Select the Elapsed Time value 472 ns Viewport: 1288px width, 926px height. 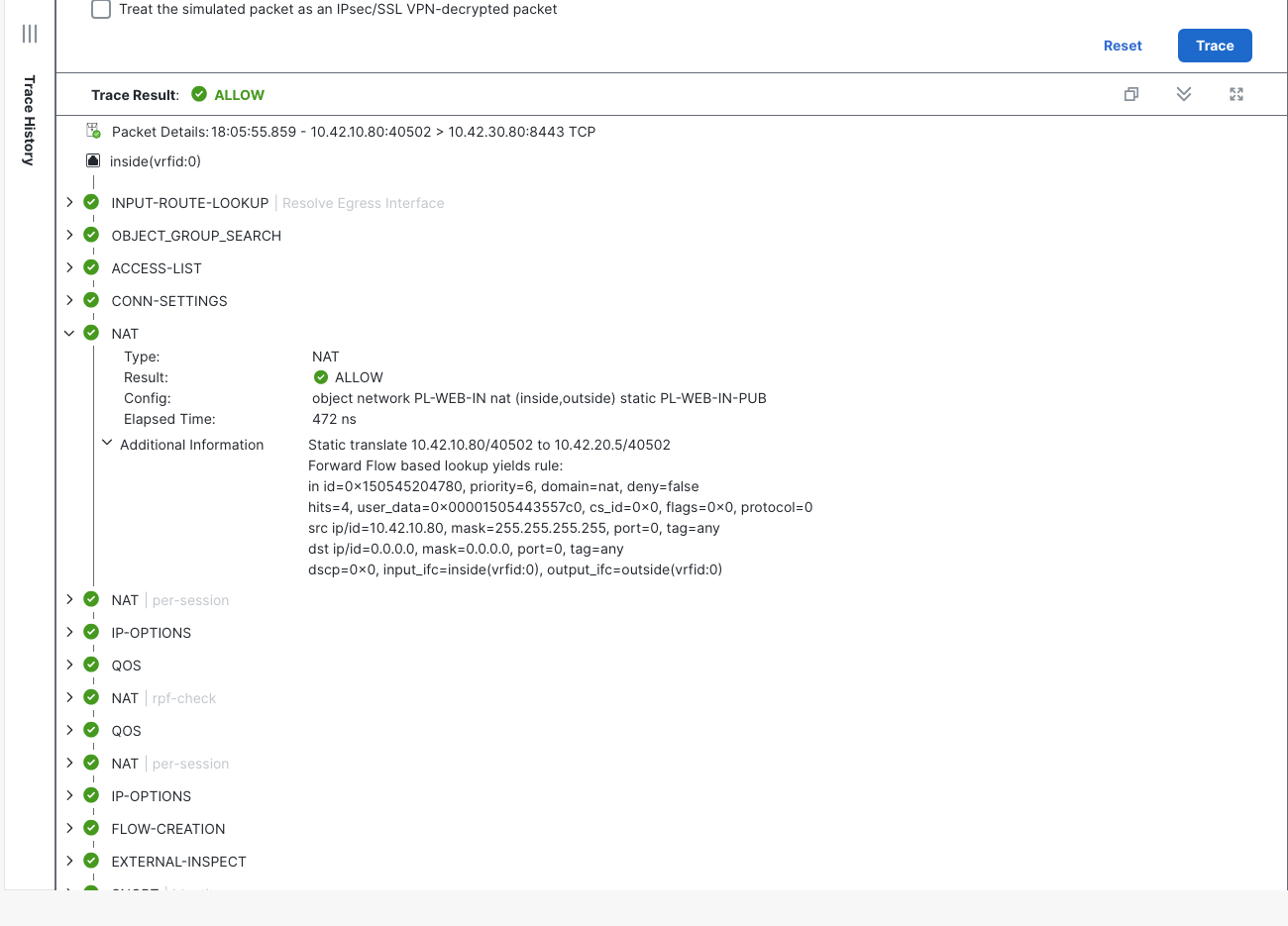click(x=334, y=419)
